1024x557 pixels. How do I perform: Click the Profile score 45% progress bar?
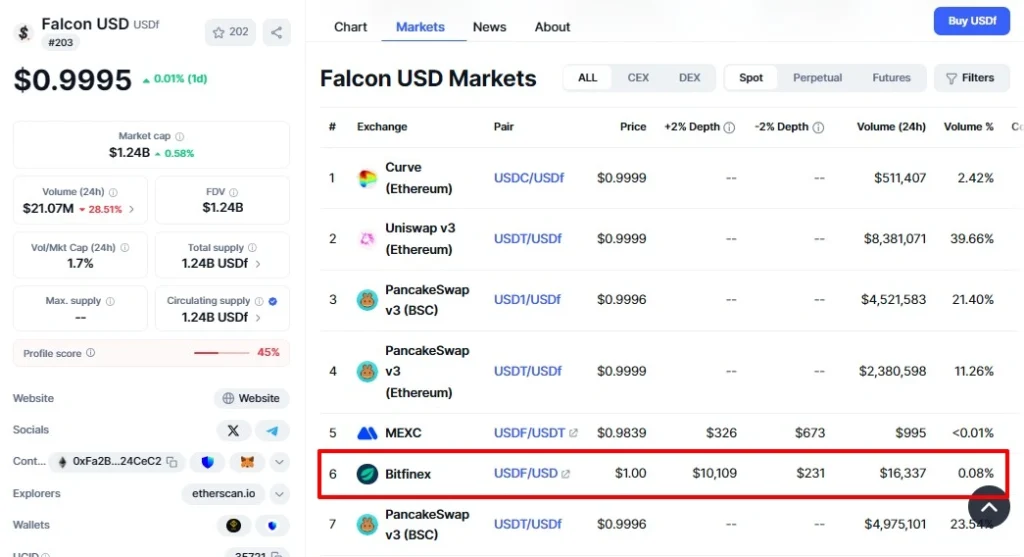(x=221, y=353)
